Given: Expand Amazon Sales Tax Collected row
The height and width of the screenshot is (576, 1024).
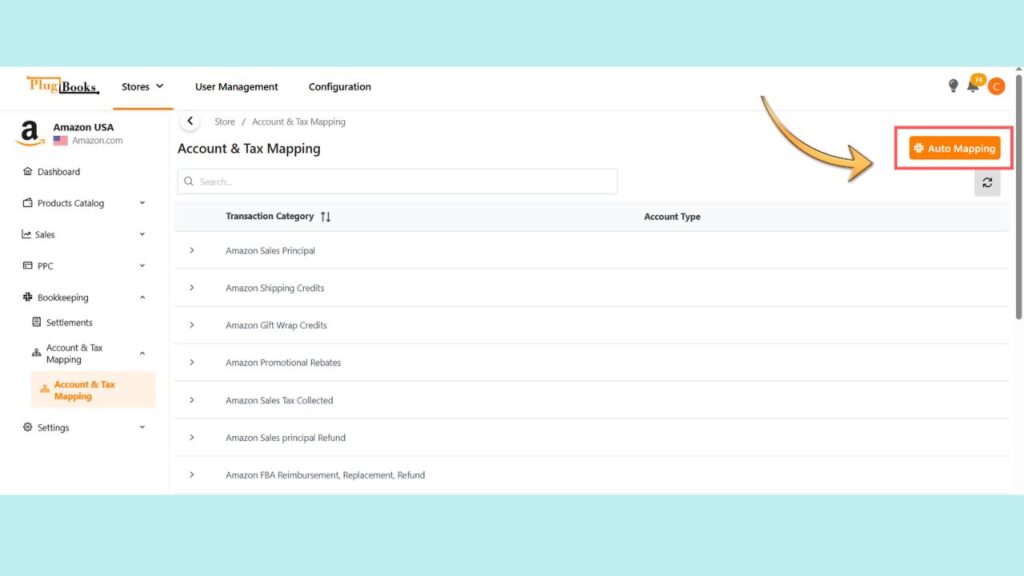Looking at the screenshot, I should tap(191, 400).
